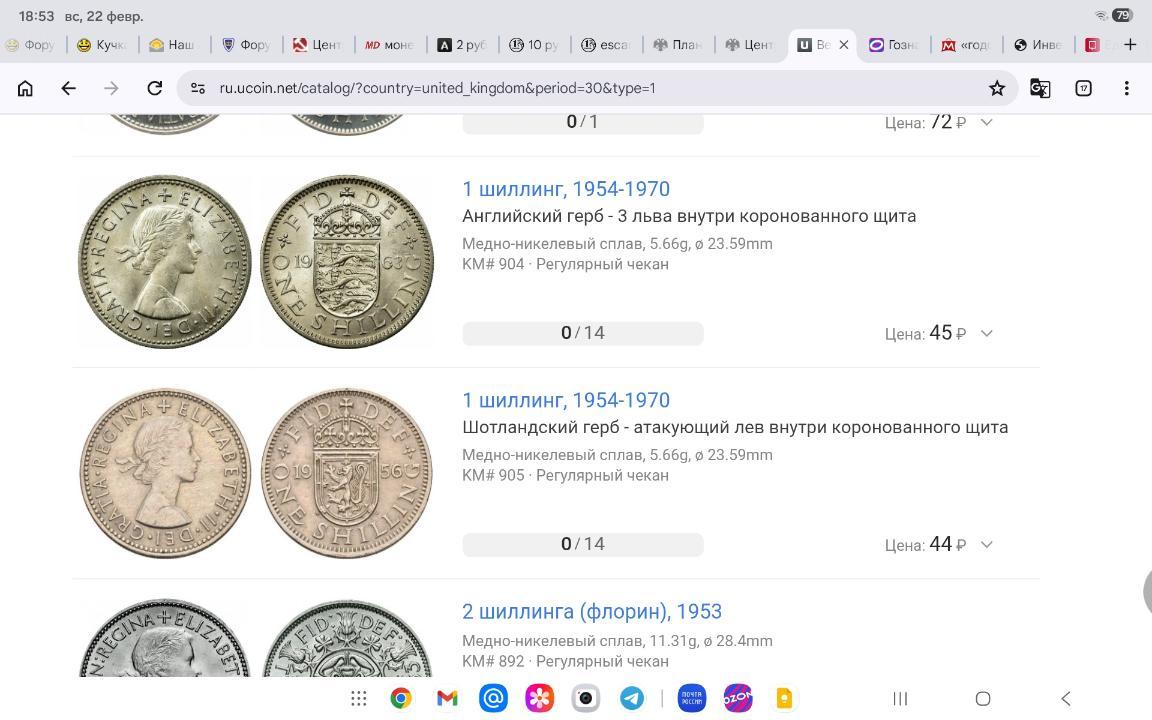The image size is (1152, 720).
Task: Open Gmail from the taskbar
Action: (447, 698)
